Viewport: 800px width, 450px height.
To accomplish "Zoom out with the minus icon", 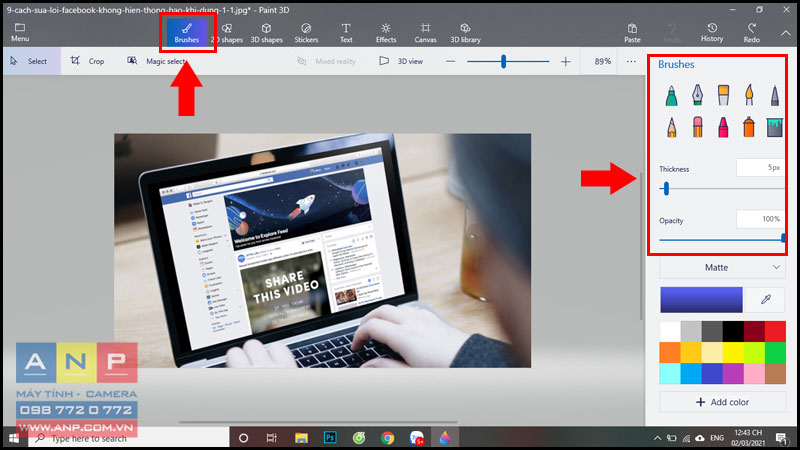I will (450, 61).
